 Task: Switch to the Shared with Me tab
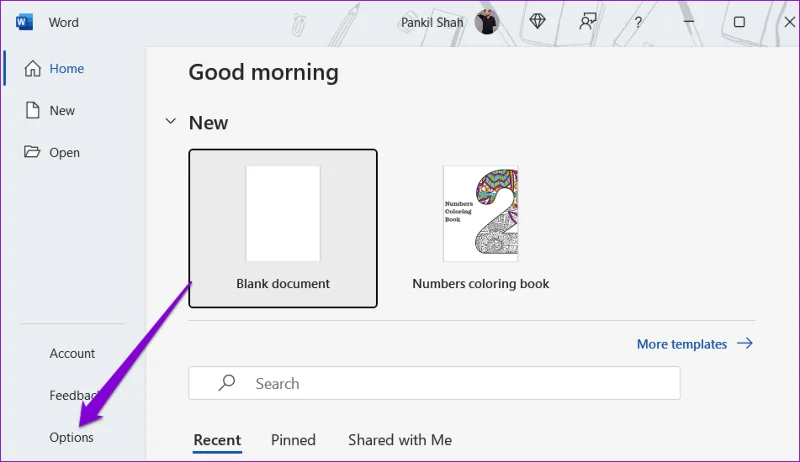tap(400, 440)
